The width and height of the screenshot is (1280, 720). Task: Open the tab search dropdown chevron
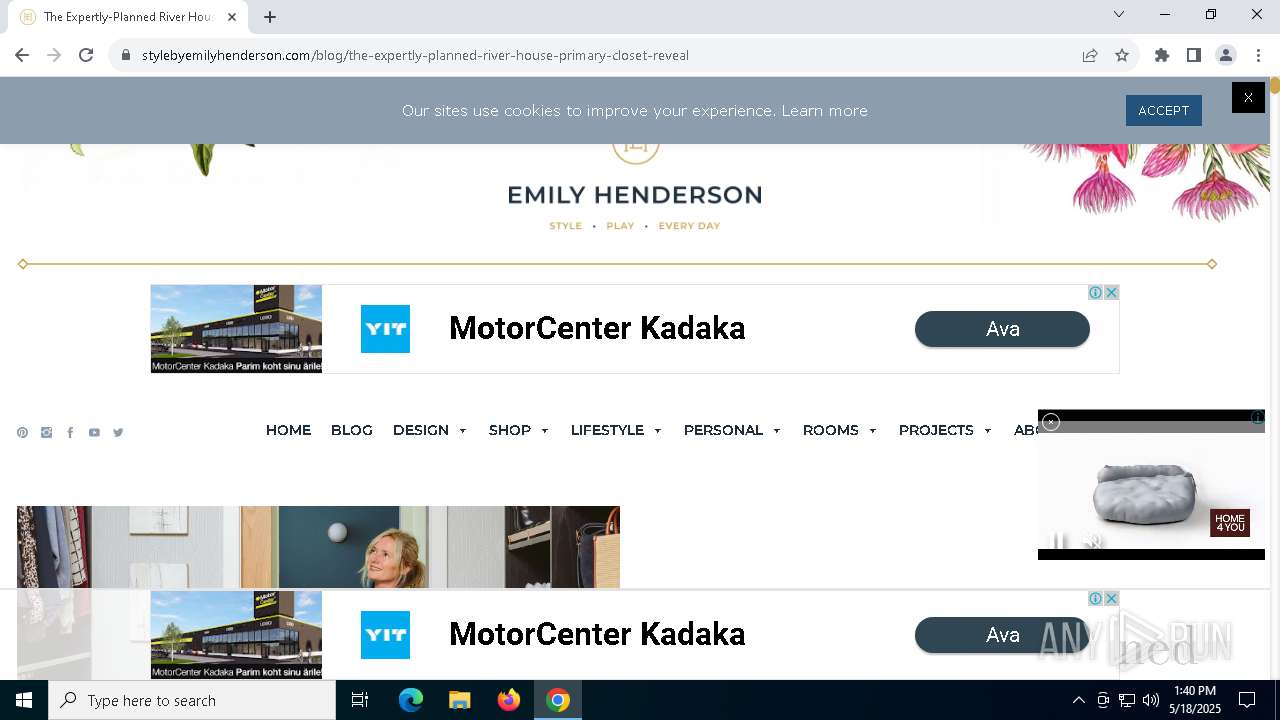1119,14
